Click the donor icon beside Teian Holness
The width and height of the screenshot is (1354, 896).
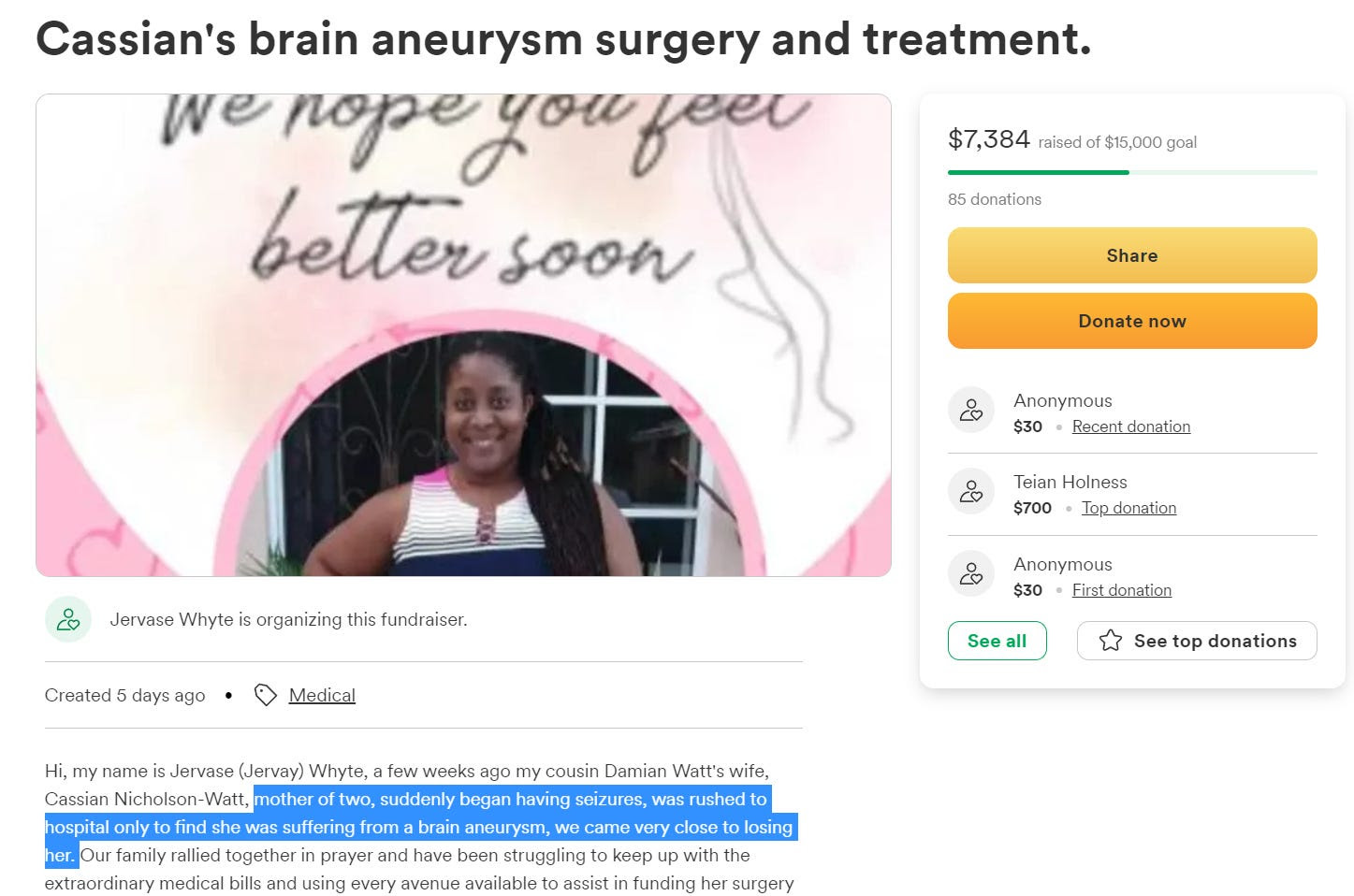pos(971,492)
